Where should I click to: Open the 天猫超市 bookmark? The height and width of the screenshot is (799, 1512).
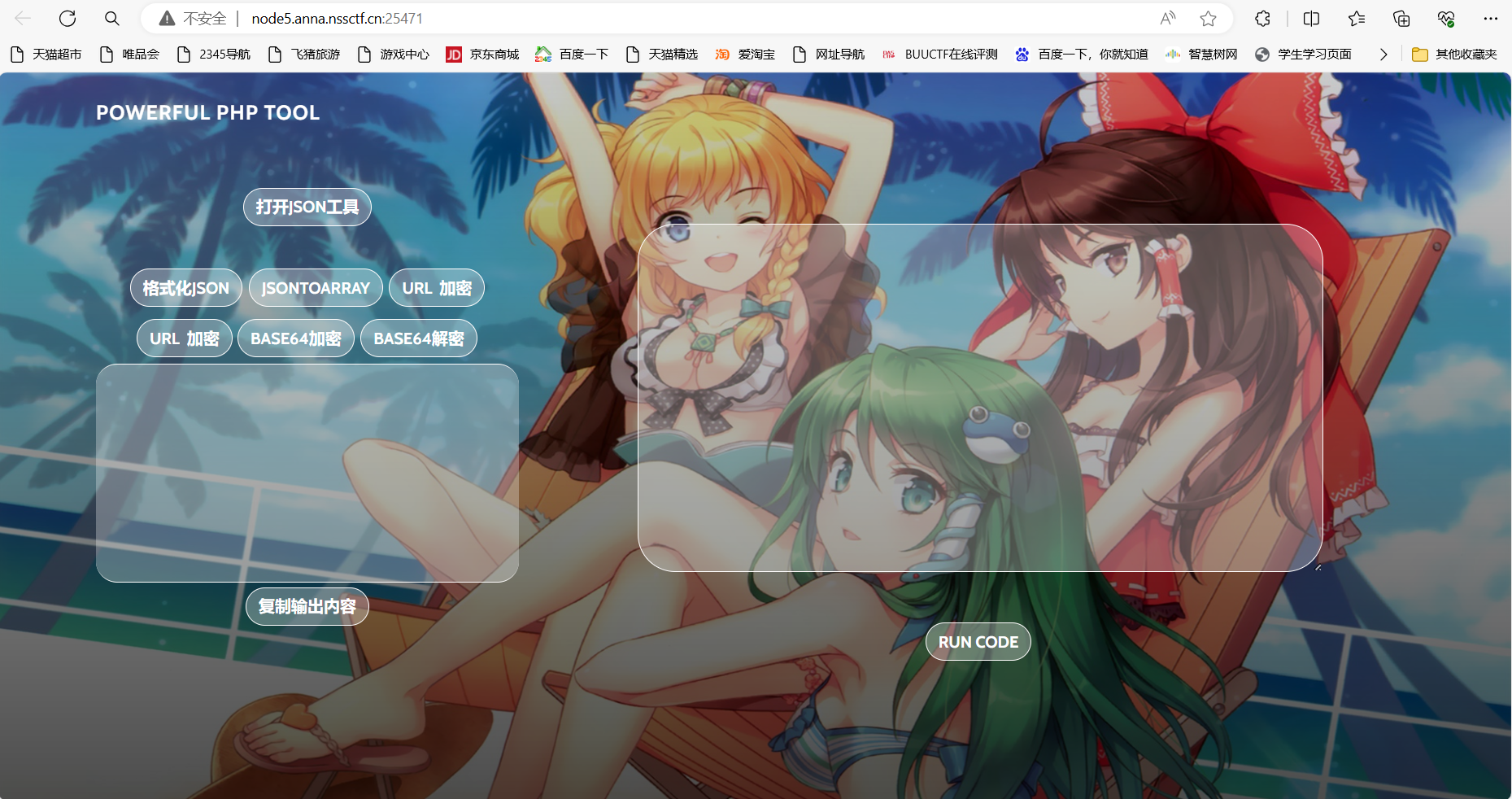click(x=46, y=55)
